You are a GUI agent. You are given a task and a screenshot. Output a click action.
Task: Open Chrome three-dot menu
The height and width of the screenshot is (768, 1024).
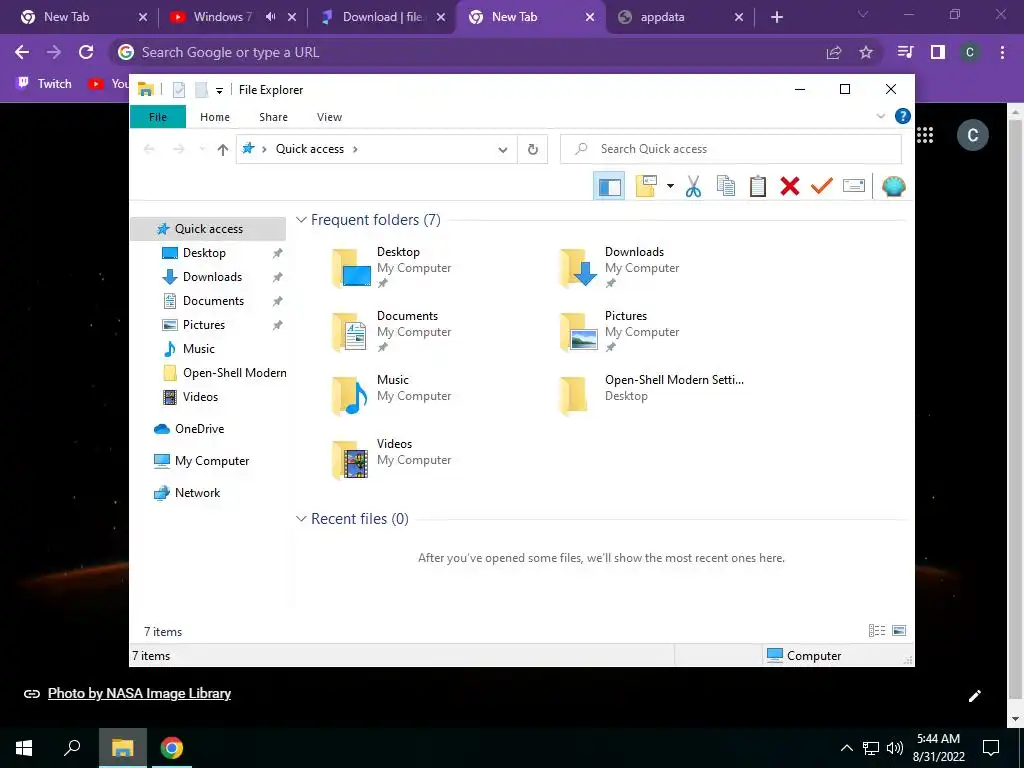click(x=1002, y=52)
